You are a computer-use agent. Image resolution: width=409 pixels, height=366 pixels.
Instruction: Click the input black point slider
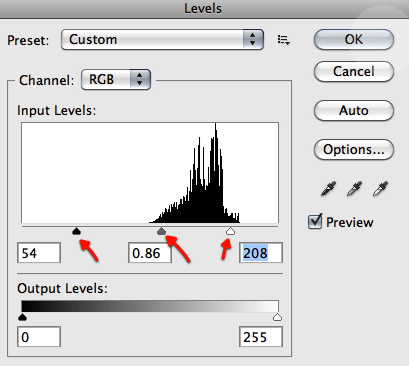pos(77,231)
